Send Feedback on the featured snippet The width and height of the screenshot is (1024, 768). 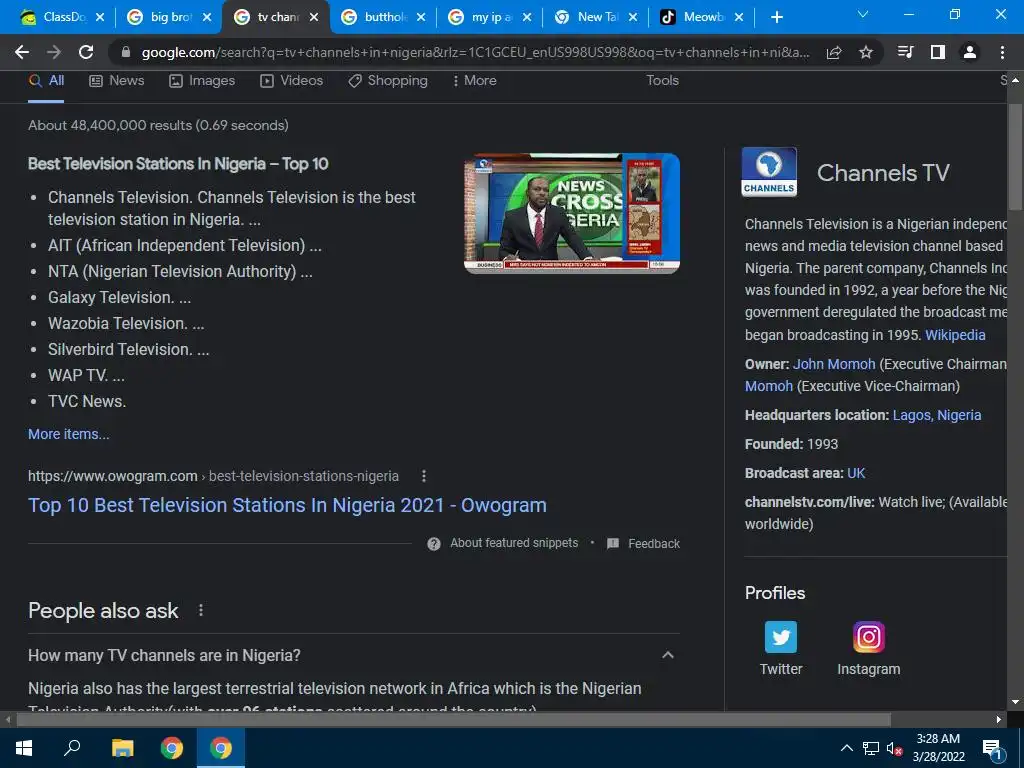[x=643, y=543]
